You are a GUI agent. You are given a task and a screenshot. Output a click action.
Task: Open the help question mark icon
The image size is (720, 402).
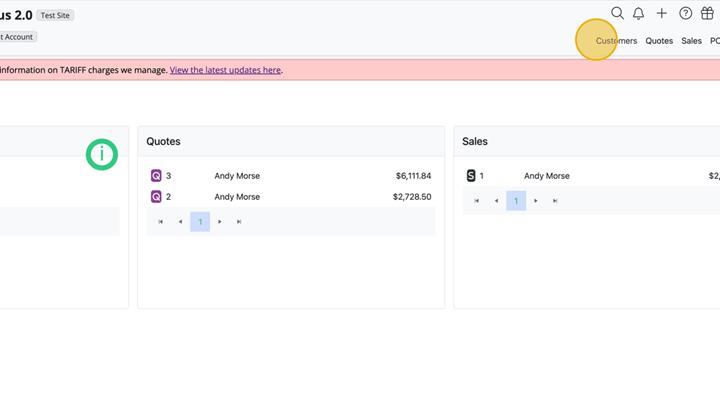(x=685, y=13)
